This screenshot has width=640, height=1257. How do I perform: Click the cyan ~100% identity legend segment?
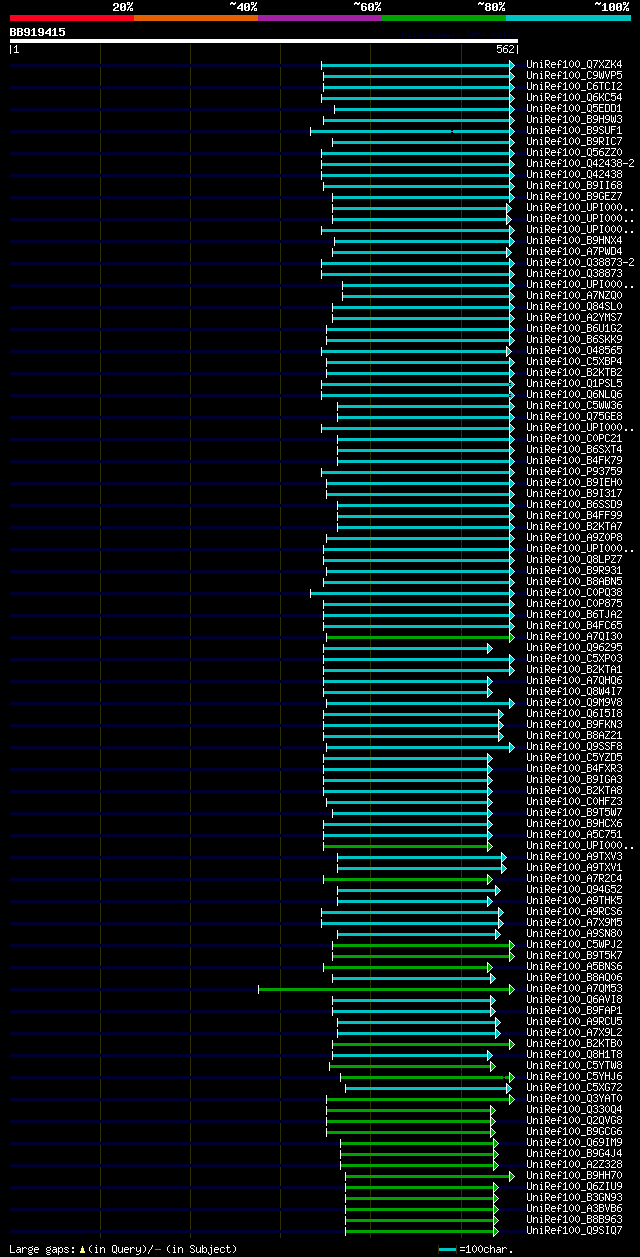click(x=568, y=18)
